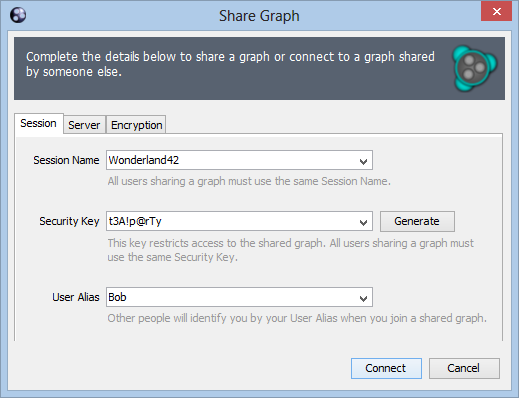
Task: Open the Encryption tab
Action: pyautogui.click(x=136, y=125)
